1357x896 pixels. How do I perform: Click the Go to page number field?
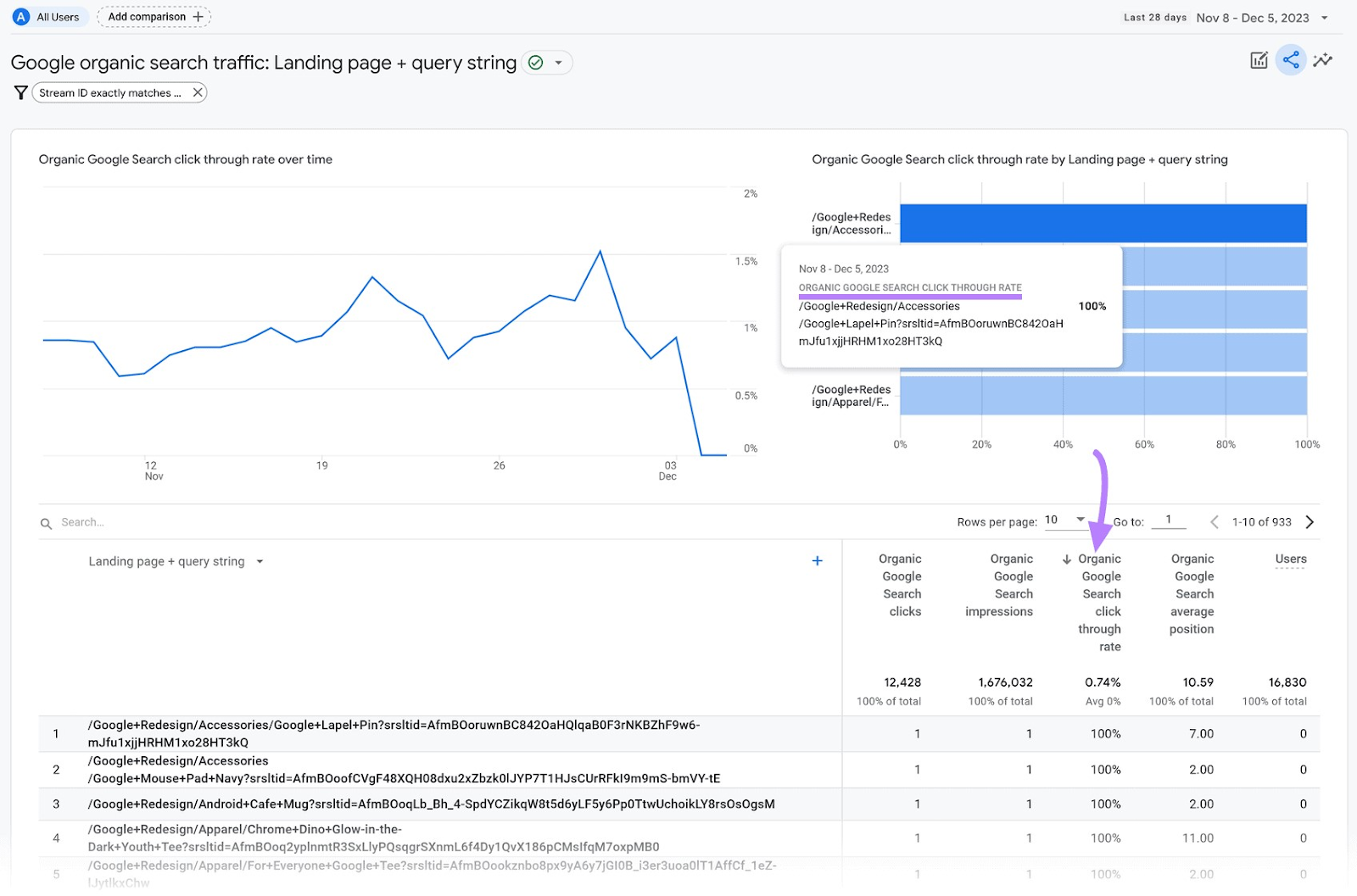tap(1169, 520)
